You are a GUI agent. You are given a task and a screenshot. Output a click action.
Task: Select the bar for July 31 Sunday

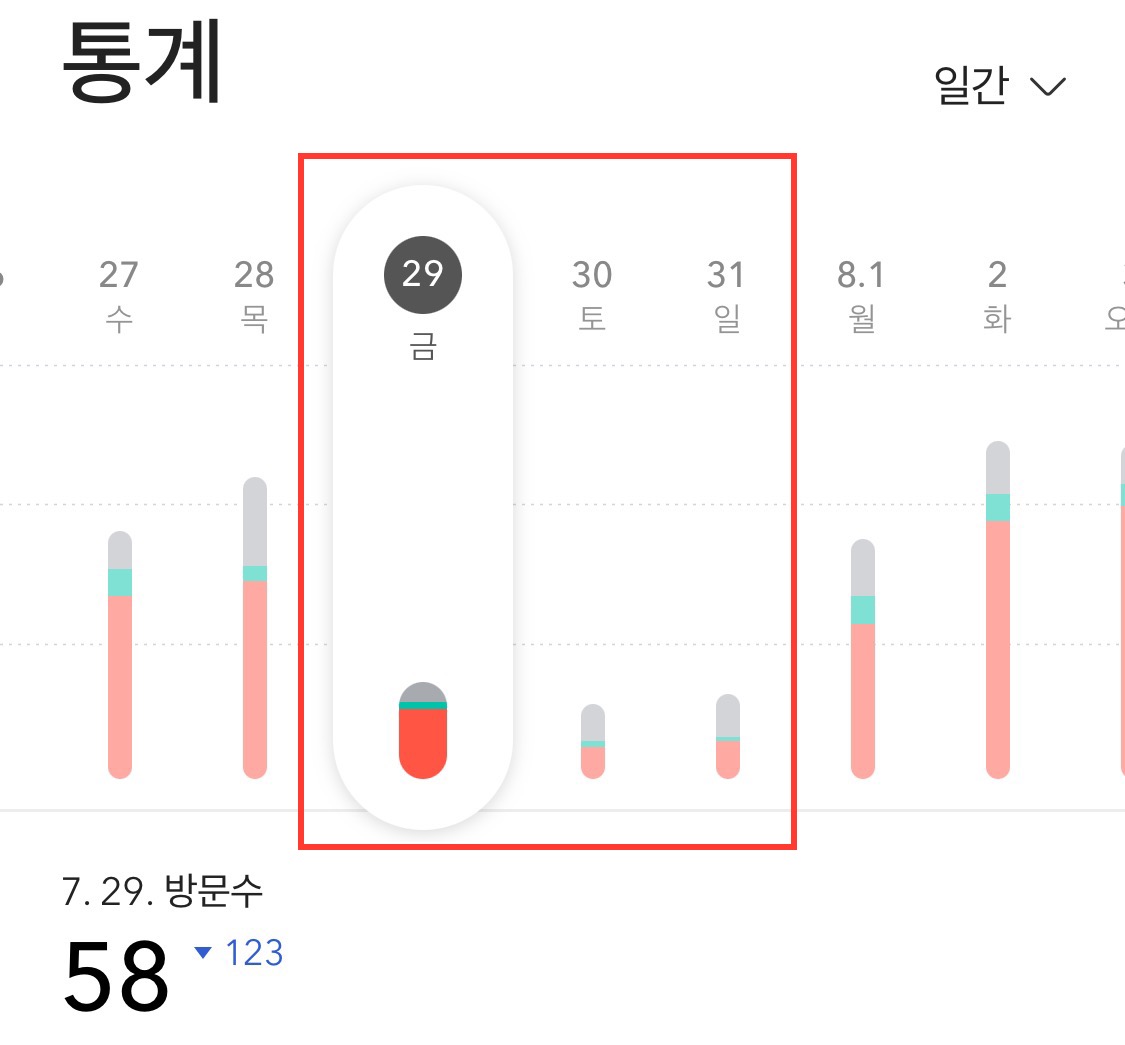[727, 735]
